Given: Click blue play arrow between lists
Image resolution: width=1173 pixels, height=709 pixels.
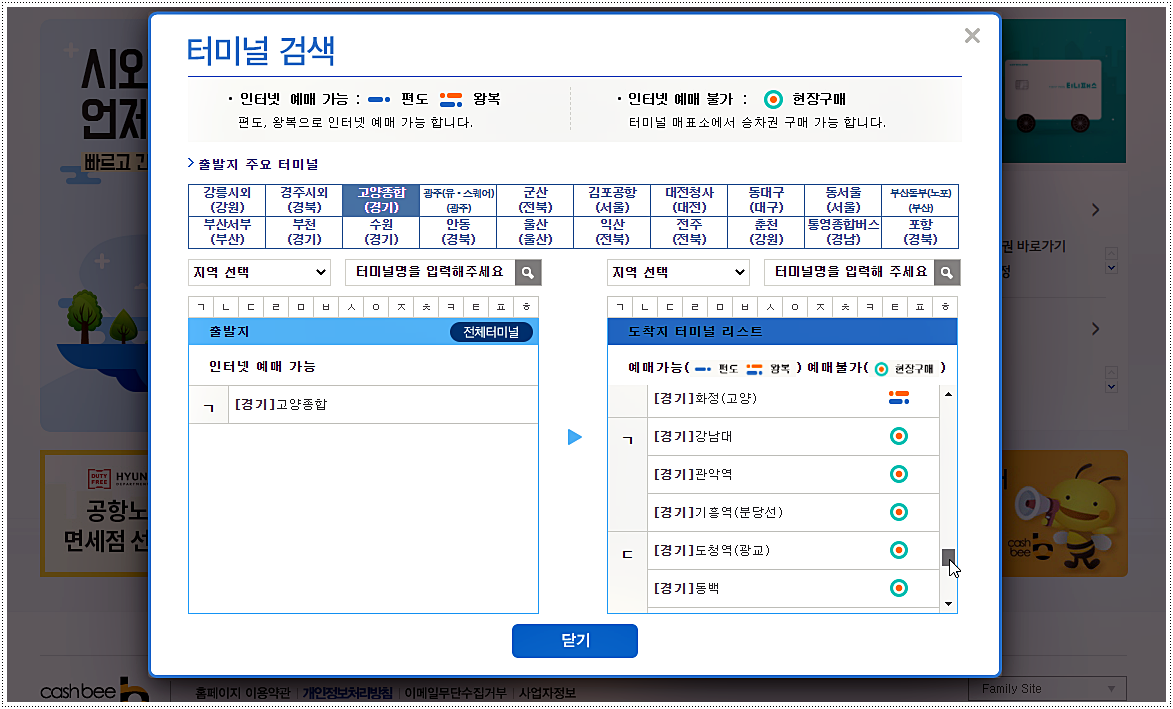Looking at the screenshot, I should click(x=574, y=437).
